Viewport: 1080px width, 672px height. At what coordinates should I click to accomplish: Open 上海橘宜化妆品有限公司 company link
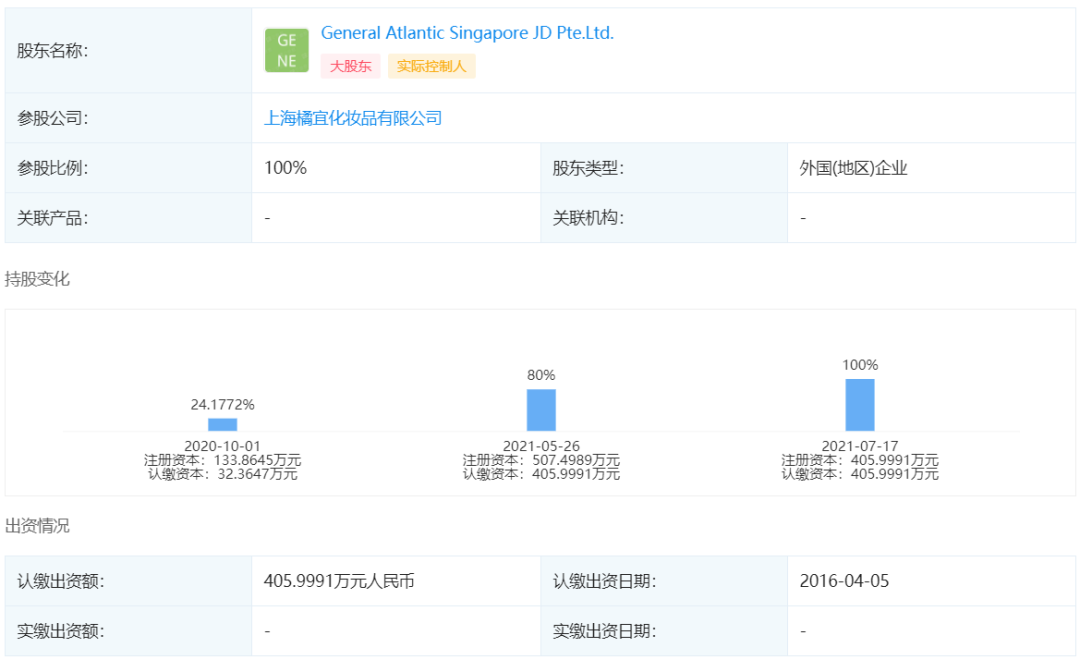(x=353, y=118)
